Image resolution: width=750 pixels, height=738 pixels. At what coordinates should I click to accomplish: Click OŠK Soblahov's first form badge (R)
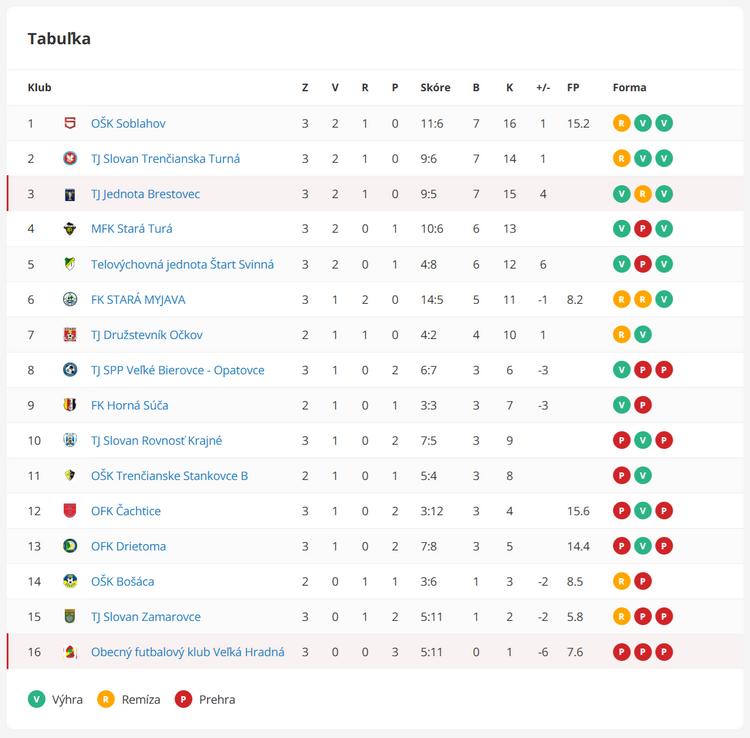tap(622, 123)
